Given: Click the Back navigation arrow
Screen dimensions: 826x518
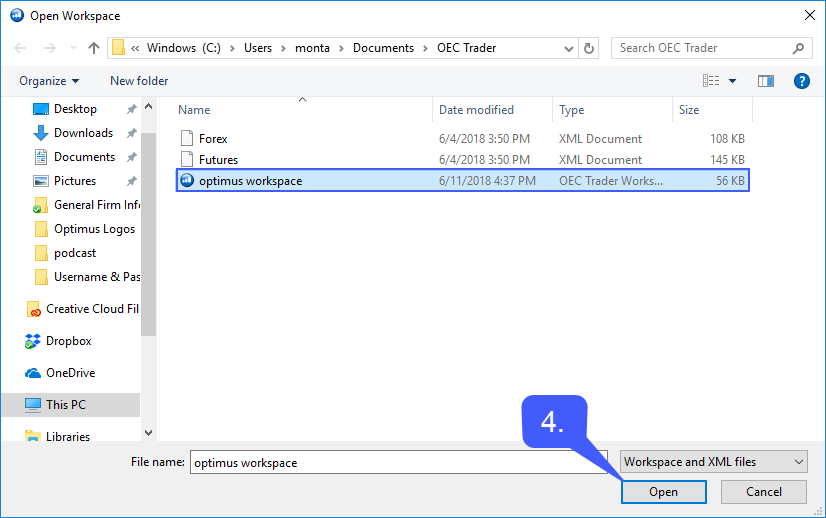Looking at the screenshot, I should [20, 48].
